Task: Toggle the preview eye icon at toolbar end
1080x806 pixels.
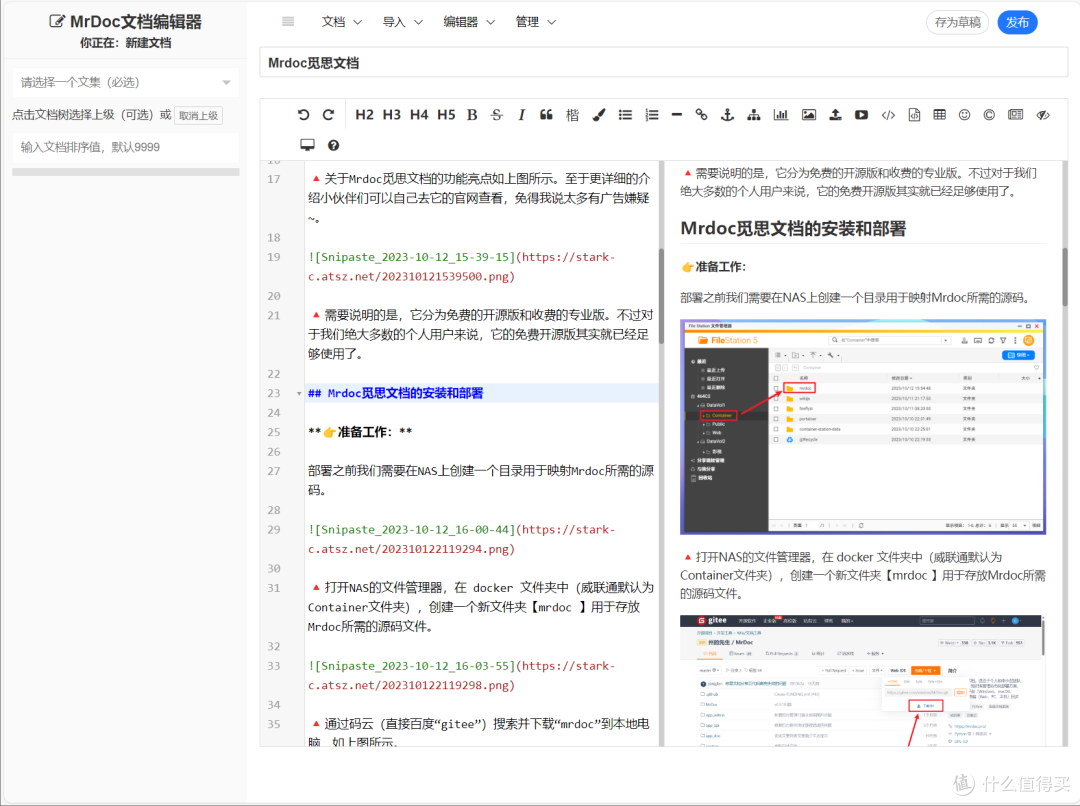Action: (1041, 115)
